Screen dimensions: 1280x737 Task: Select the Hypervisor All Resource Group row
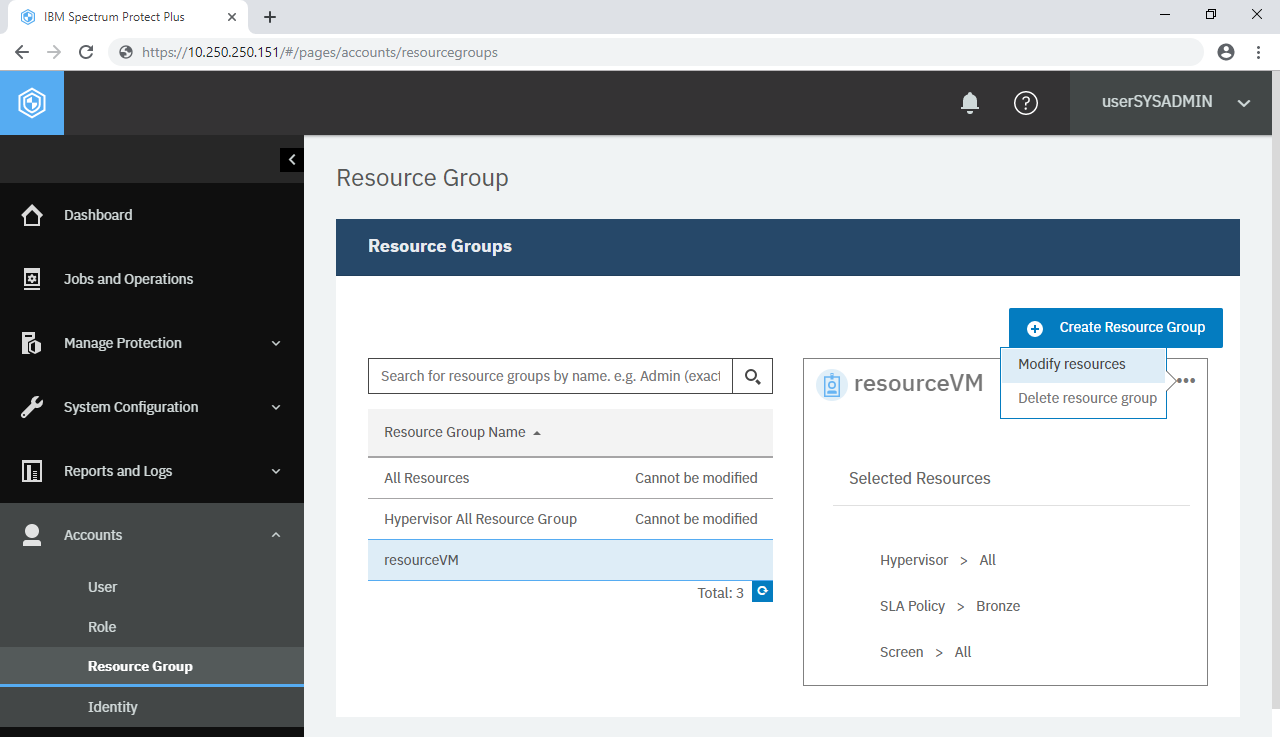pos(570,519)
